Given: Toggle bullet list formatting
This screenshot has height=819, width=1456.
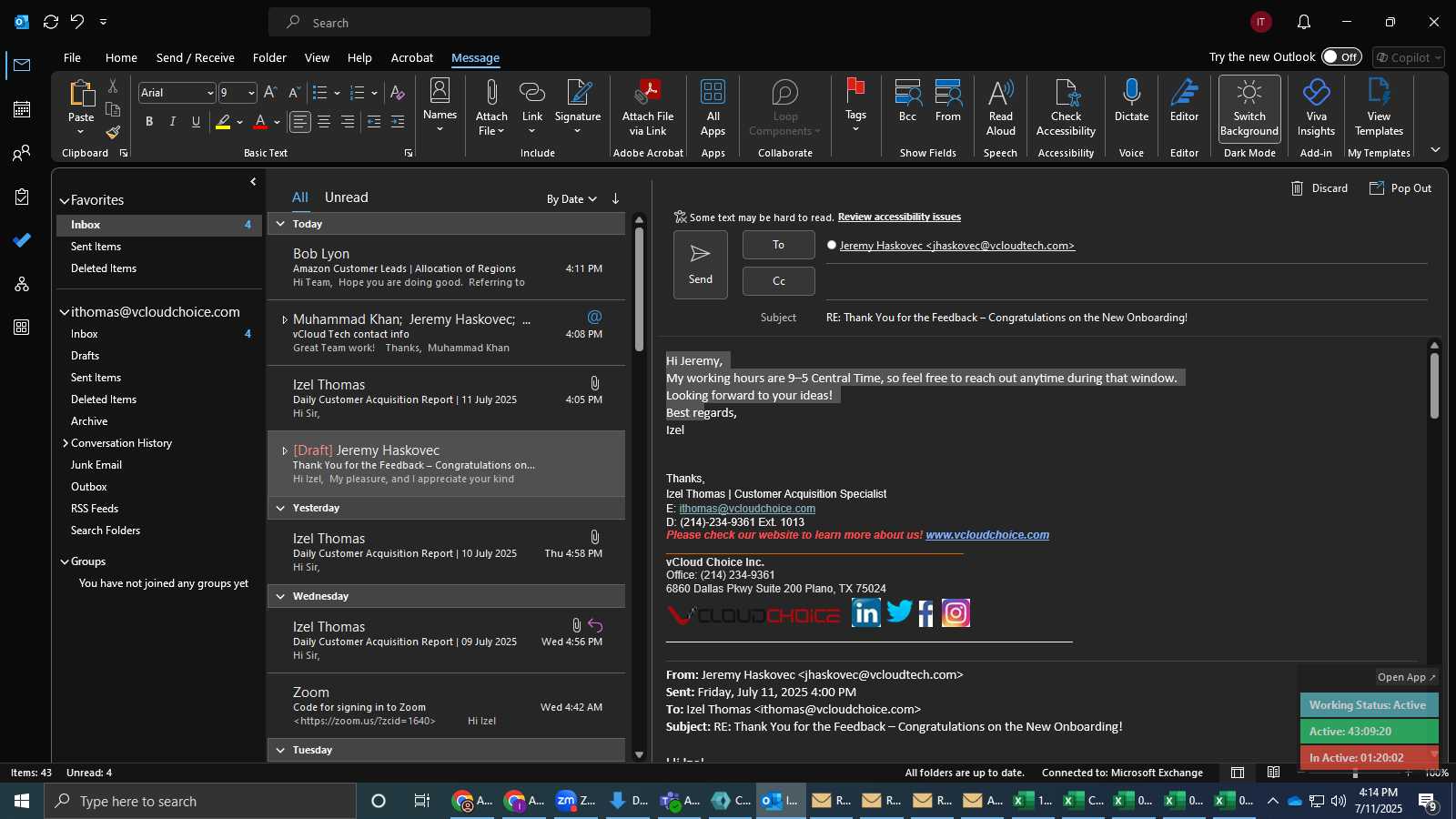Looking at the screenshot, I should 319,93.
